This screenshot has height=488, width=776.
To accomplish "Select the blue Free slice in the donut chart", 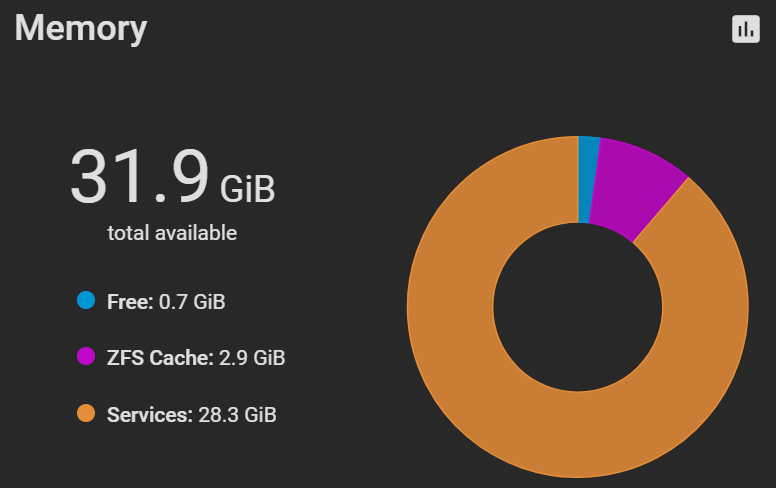I will 588,179.
